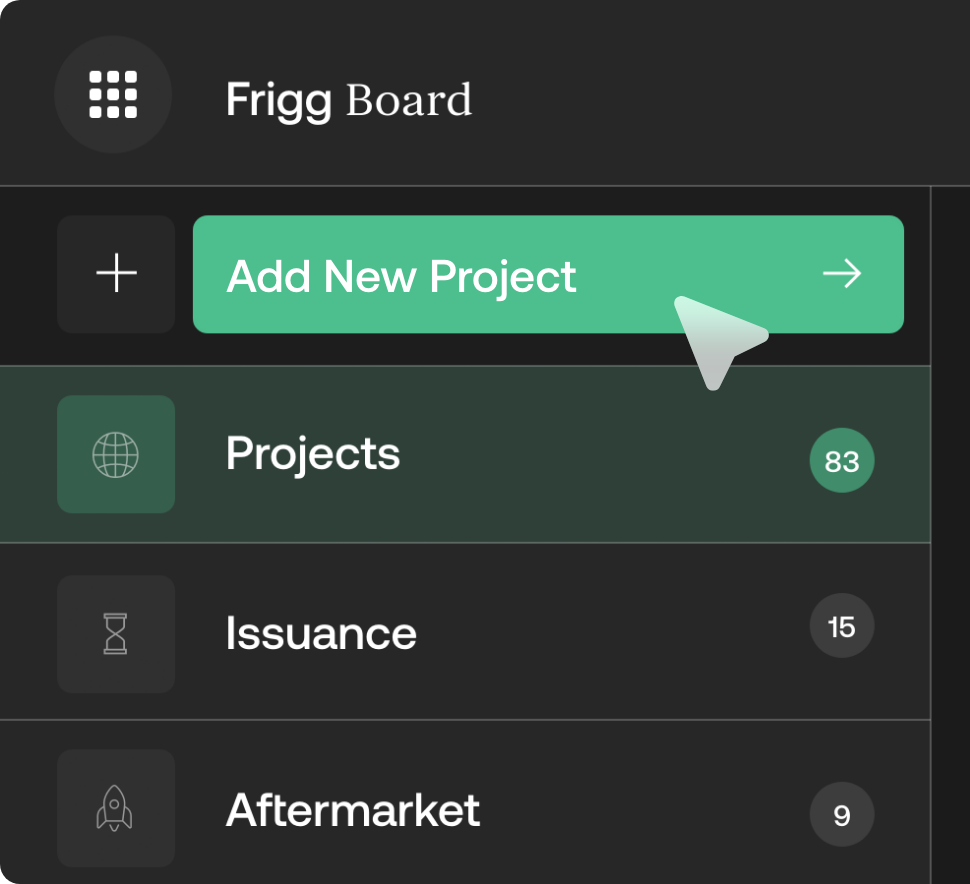Open the Aftermarket menu item label
970x884 pixels.
(353, 810)
